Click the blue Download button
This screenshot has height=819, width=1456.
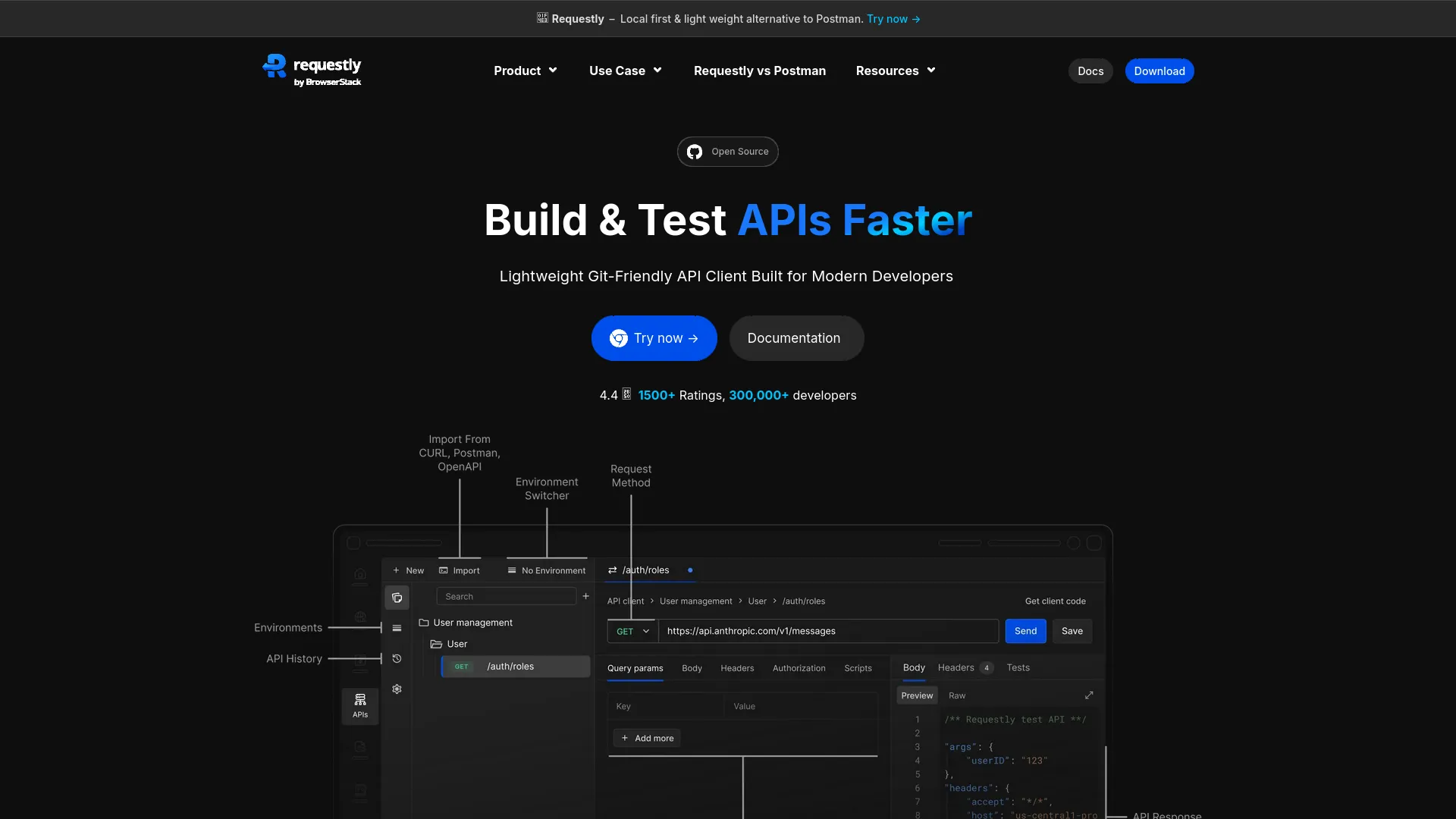[x=1159, y=71]
